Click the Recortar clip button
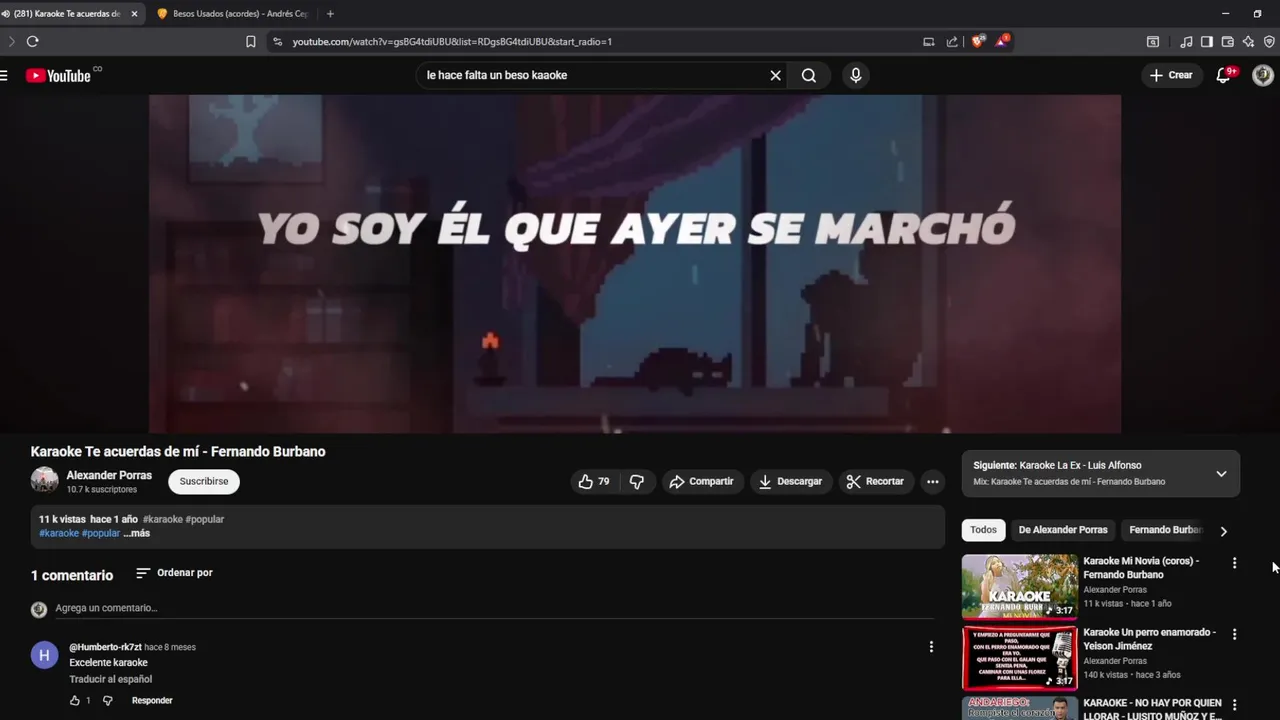This screenshot has width=1280, height=720. click(875, 481)
